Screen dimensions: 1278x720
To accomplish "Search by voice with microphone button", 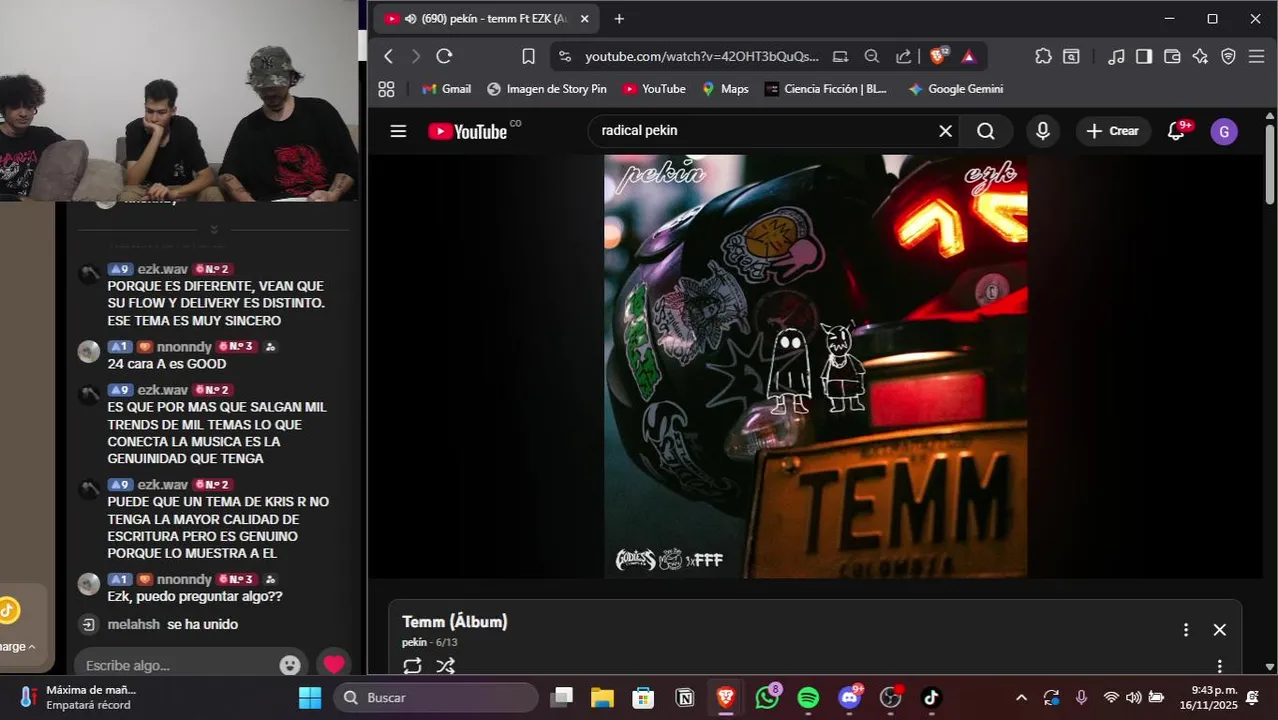I will tap(1043, 131).
